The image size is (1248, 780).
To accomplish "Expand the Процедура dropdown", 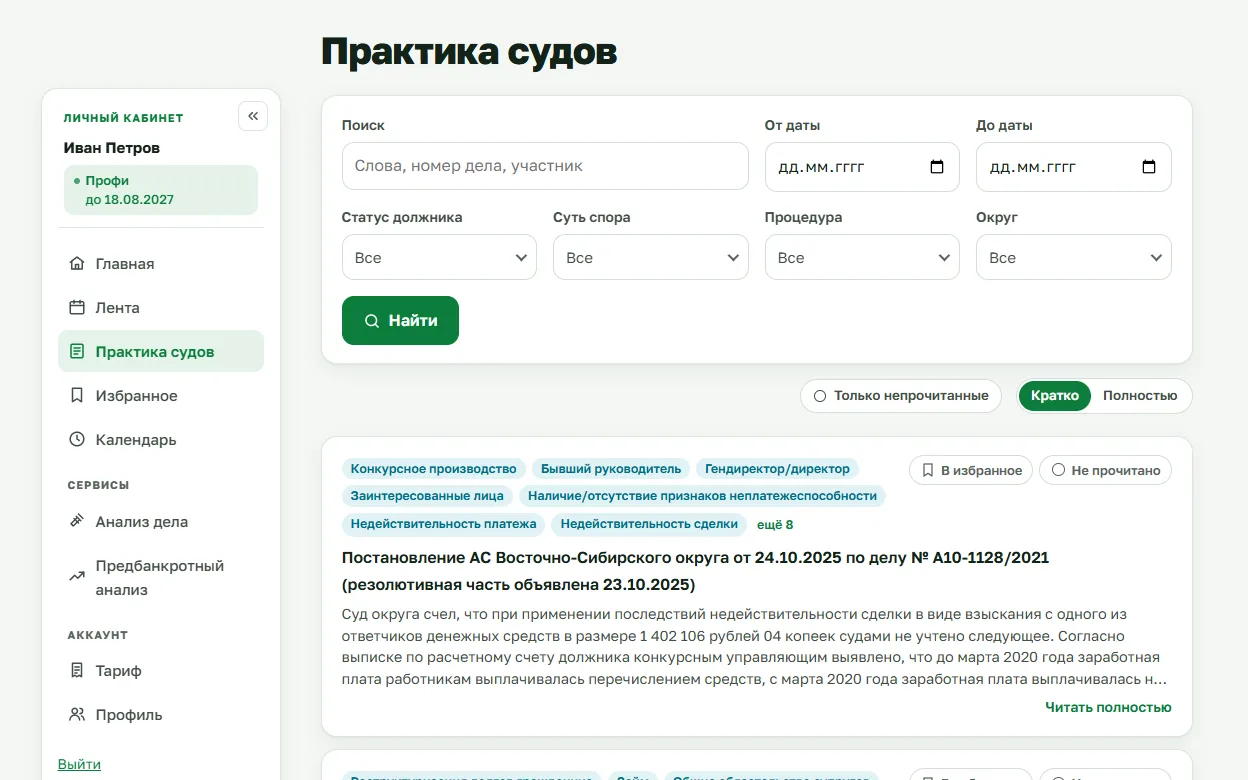I will [x=862, y=257].
